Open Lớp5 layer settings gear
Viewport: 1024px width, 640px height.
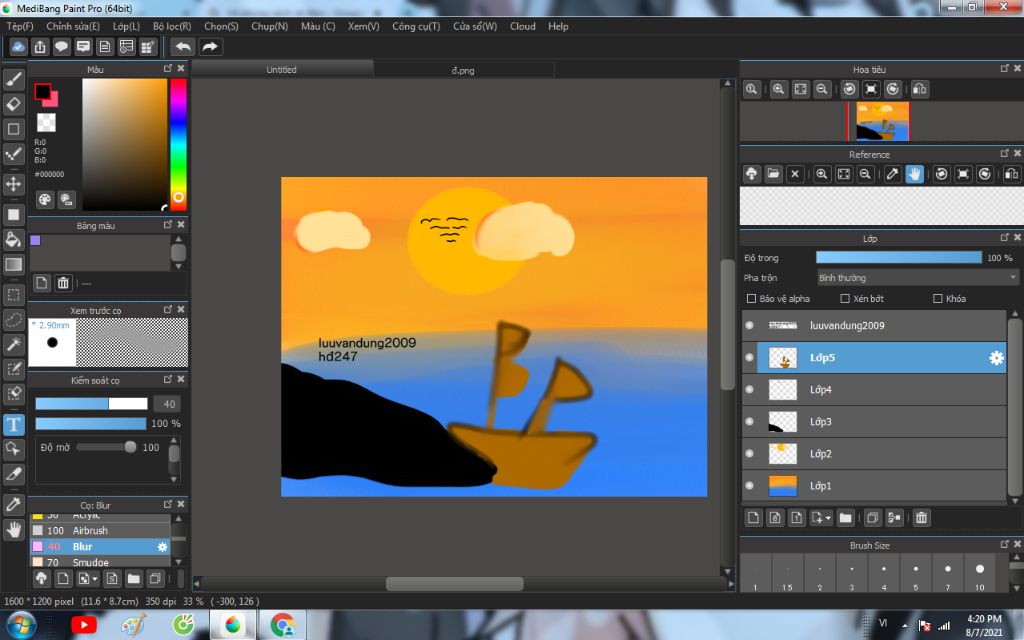pyautogui.click(x=996, y=358)
